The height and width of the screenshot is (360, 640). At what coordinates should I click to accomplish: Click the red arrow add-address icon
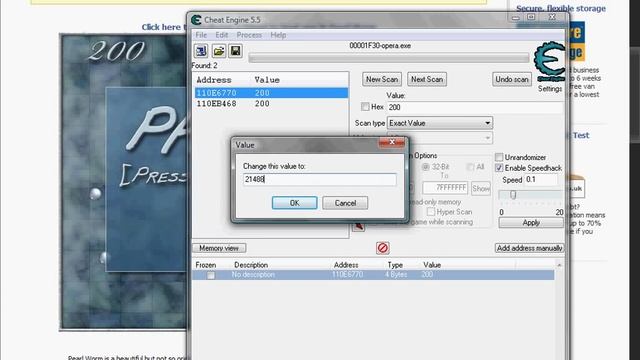[358, 227]
